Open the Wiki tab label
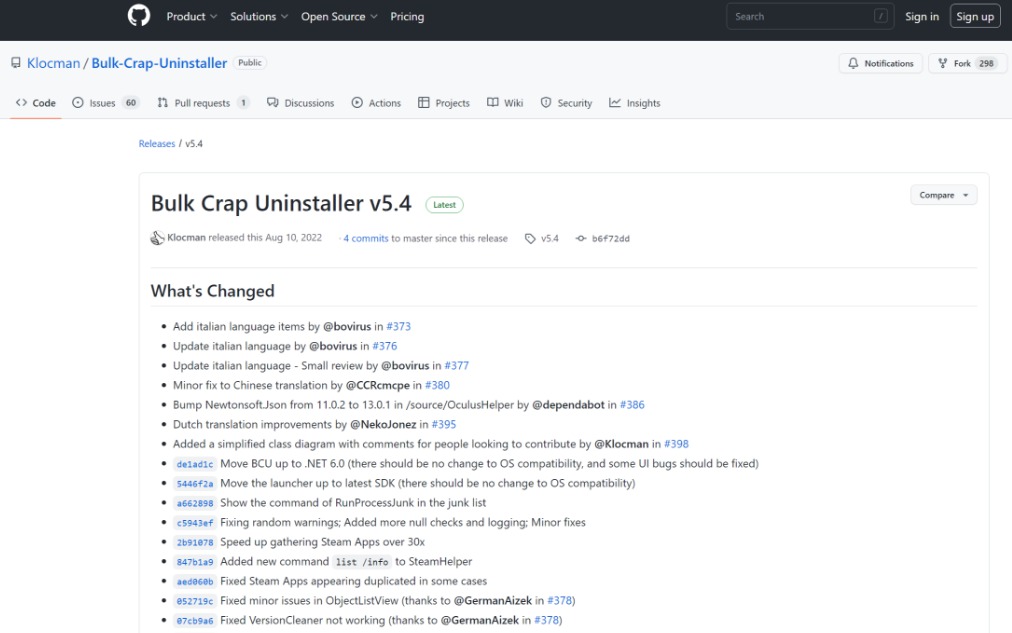The width and height of the screenshot is (1012, 633). coord(514,103)
